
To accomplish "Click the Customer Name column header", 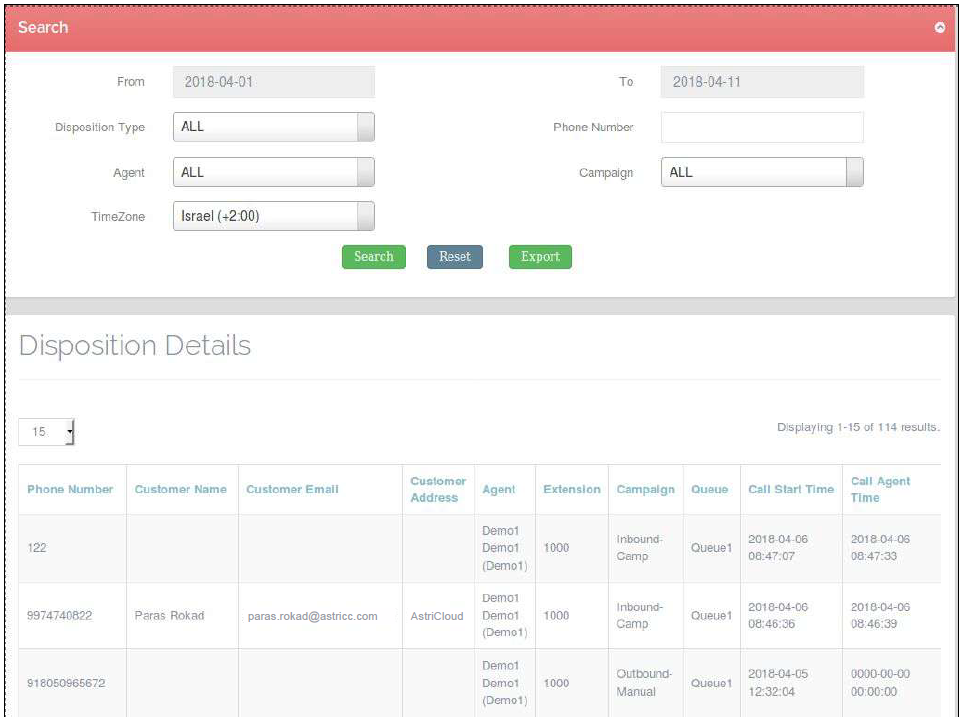I will point(181,489).
